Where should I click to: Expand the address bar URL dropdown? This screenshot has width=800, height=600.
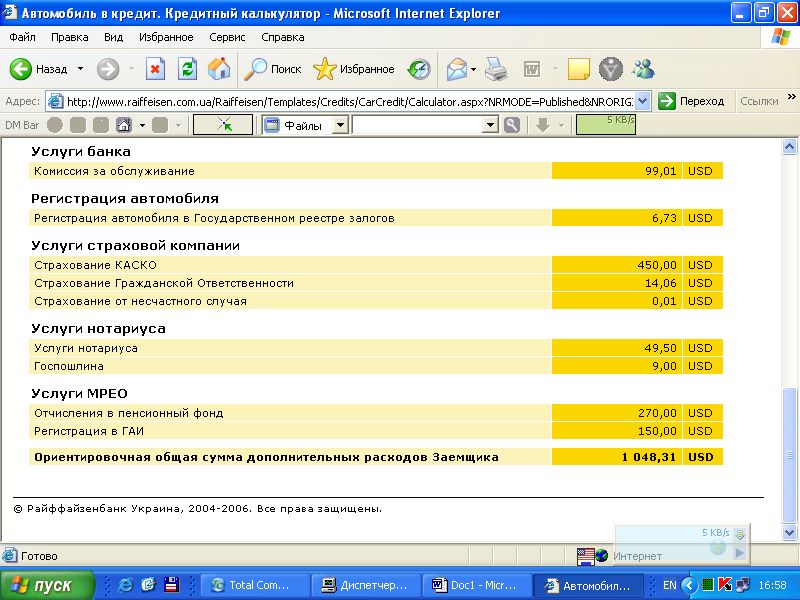tap(642, 101)
